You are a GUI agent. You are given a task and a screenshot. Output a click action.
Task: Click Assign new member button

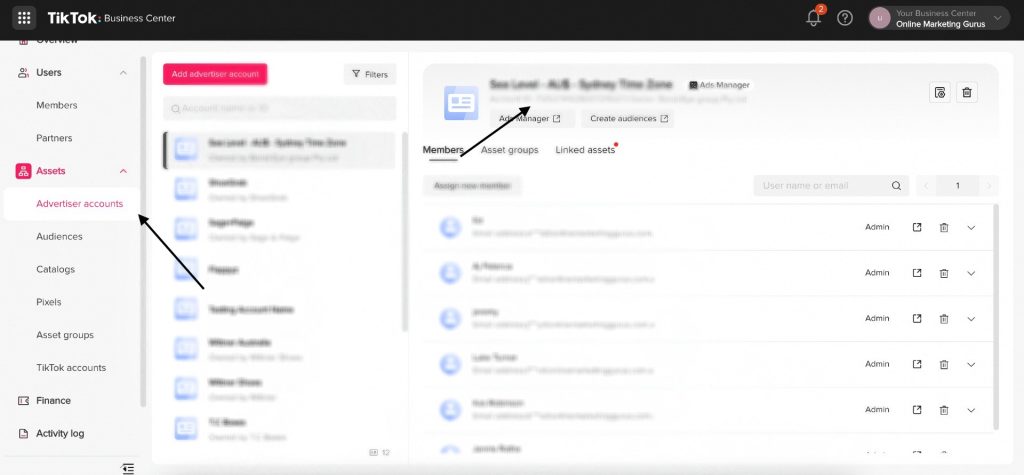click(472, 186)
